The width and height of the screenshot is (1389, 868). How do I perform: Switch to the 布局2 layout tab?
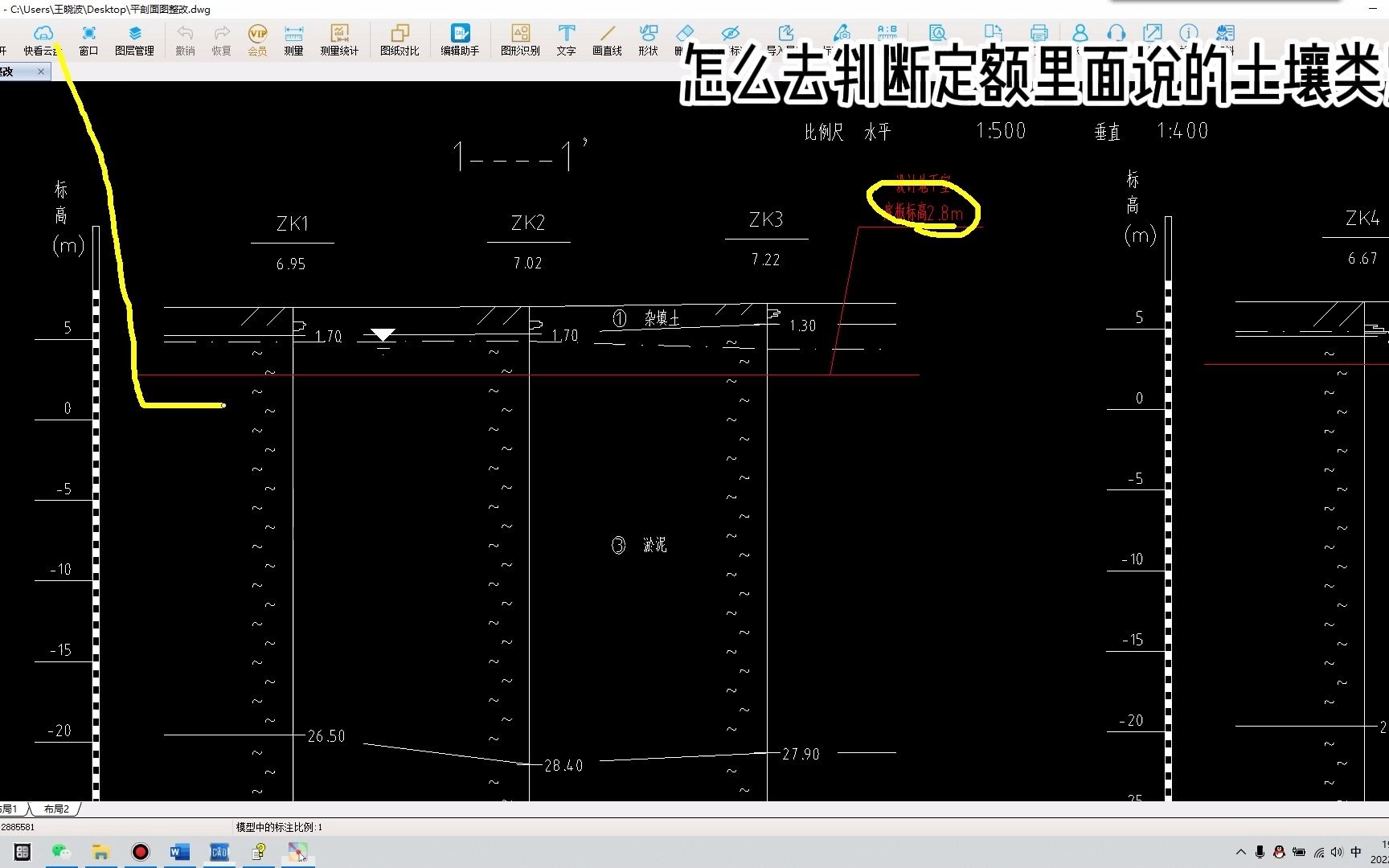coord(56,809)
